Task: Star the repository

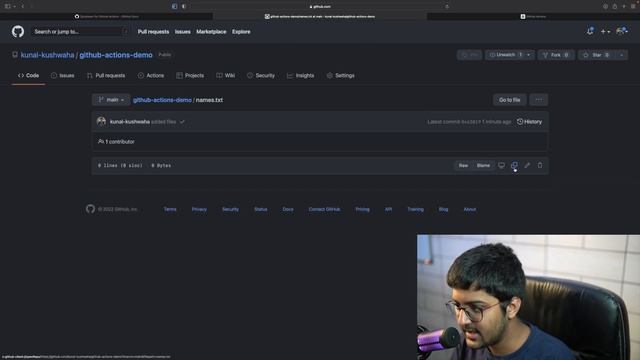Action: (596, 55)
